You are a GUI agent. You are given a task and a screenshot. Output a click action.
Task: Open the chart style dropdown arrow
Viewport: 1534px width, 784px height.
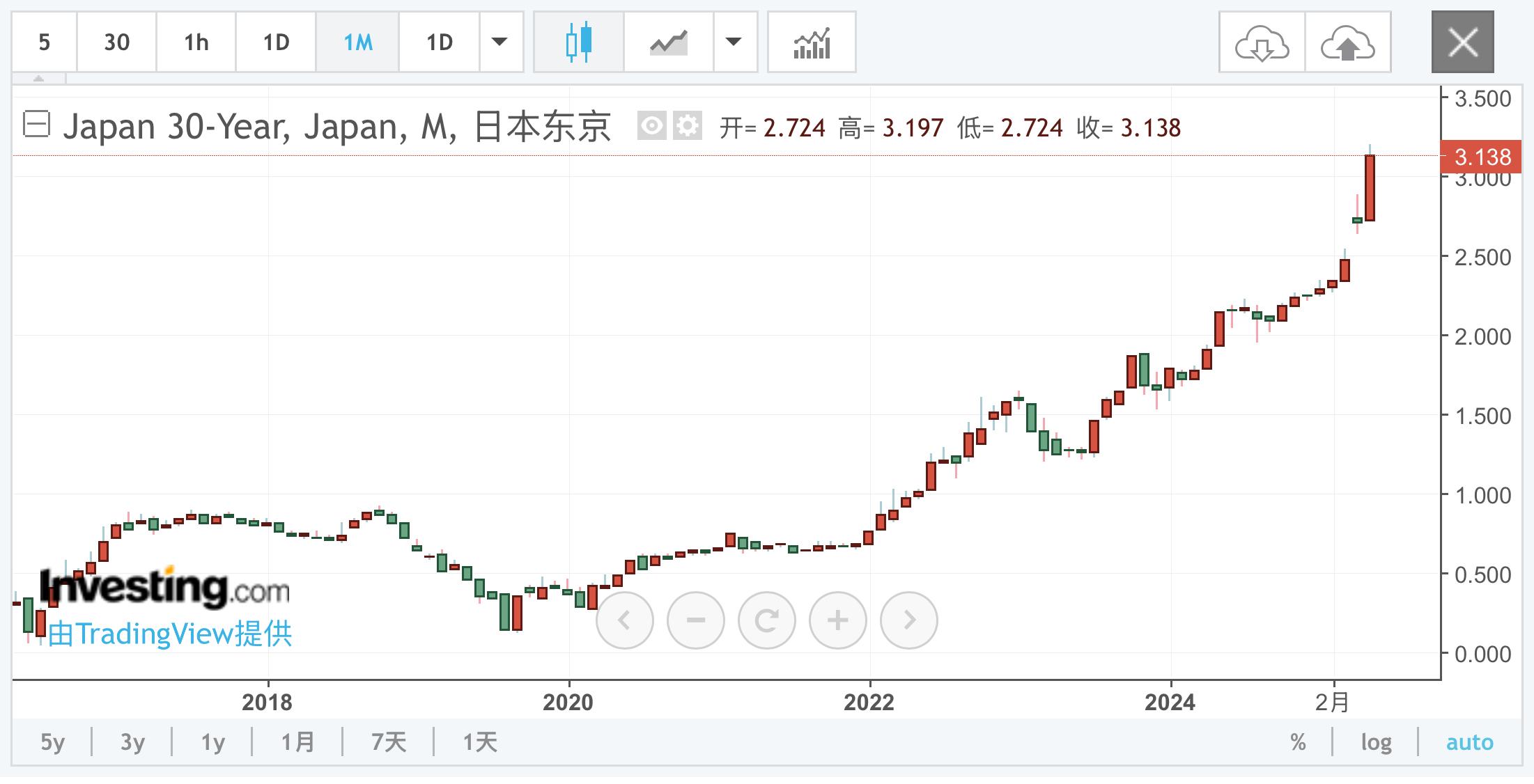click(734, 42)
